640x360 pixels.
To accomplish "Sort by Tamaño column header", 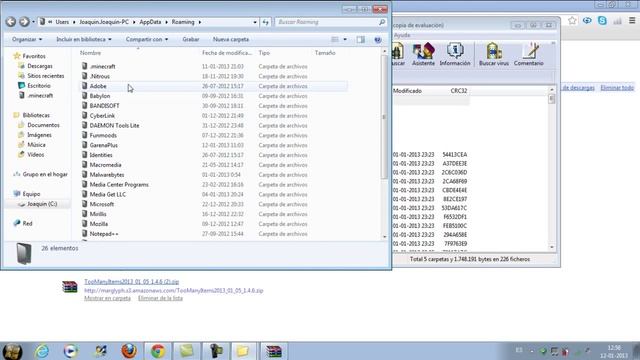I will pyautogui.click(x=325, y=53).
